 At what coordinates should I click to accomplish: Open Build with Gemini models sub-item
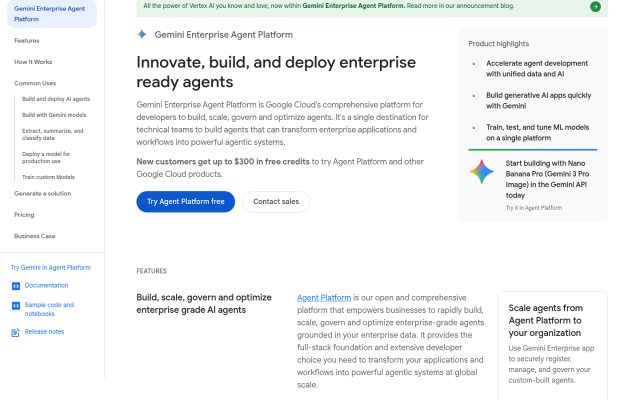coord(54,115)
